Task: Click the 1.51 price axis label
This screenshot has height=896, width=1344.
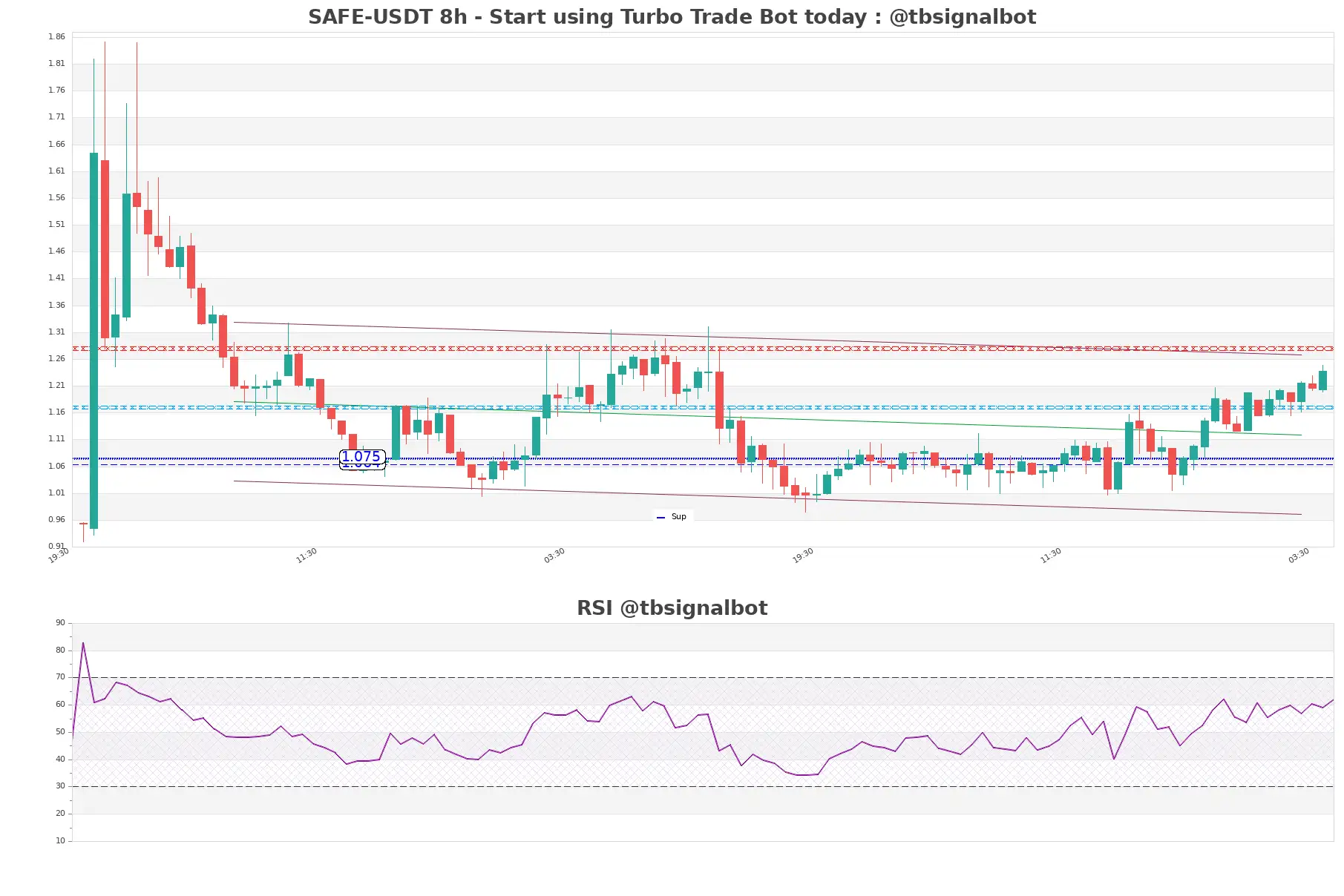Action: pyautogui.click(x=56, y=224)
